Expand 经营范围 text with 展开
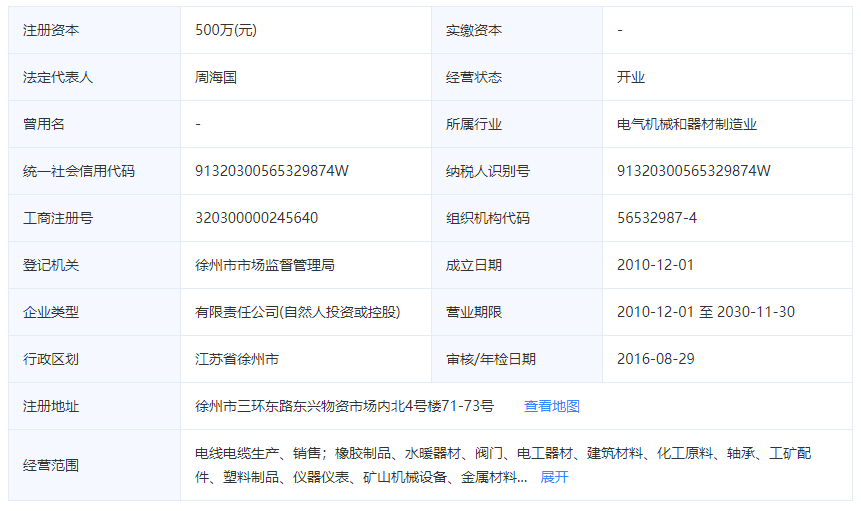Screen dimensions: 861x511 [554, 477]
